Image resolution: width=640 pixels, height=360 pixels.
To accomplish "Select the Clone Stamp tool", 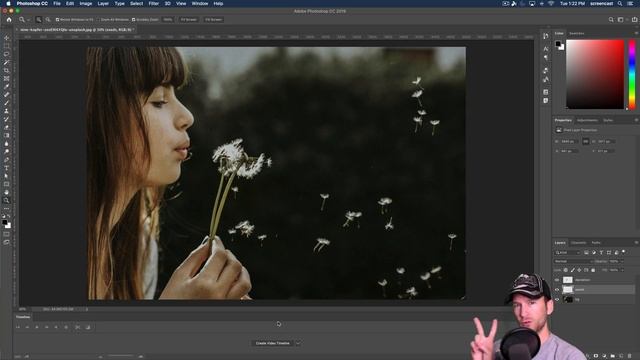I will click(x=7, y=111).
